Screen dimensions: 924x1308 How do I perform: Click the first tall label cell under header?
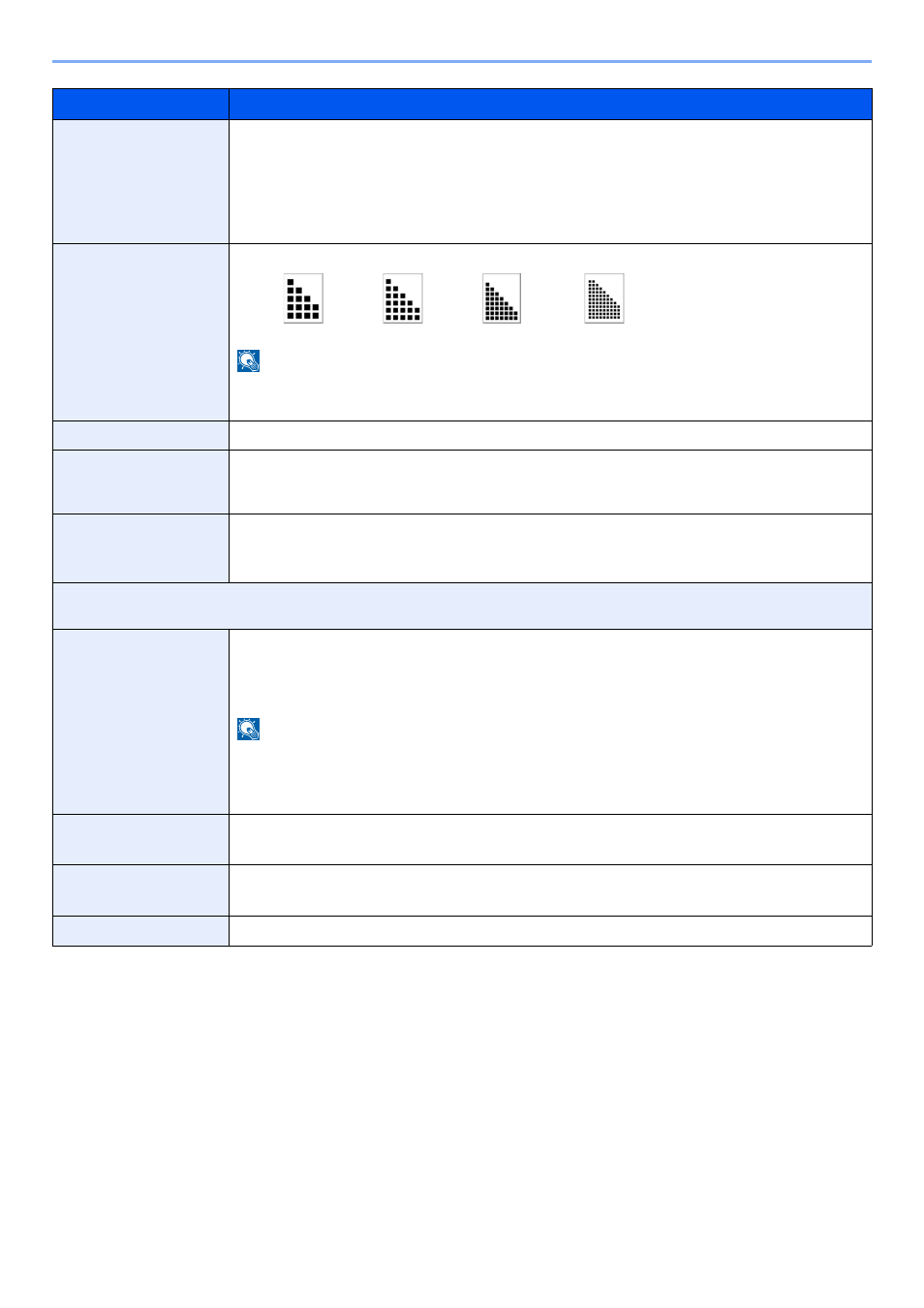click(x=140, y=182)
